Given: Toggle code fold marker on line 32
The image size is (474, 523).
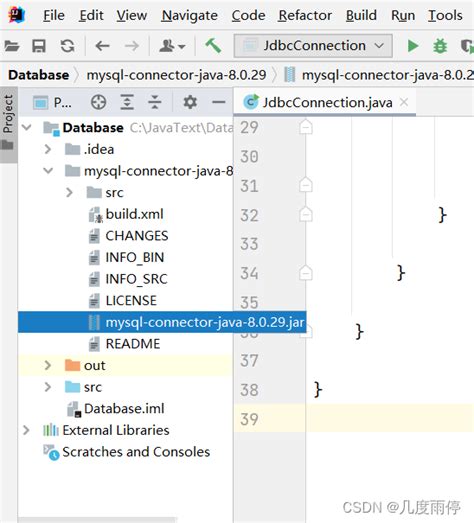Looking at the screenshot, I should [306, 214].
